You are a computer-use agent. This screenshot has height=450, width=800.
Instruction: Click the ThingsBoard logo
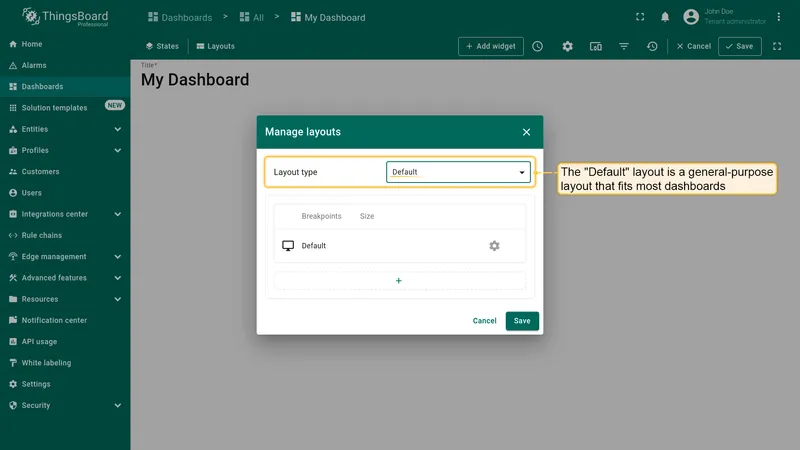[65, 17]
